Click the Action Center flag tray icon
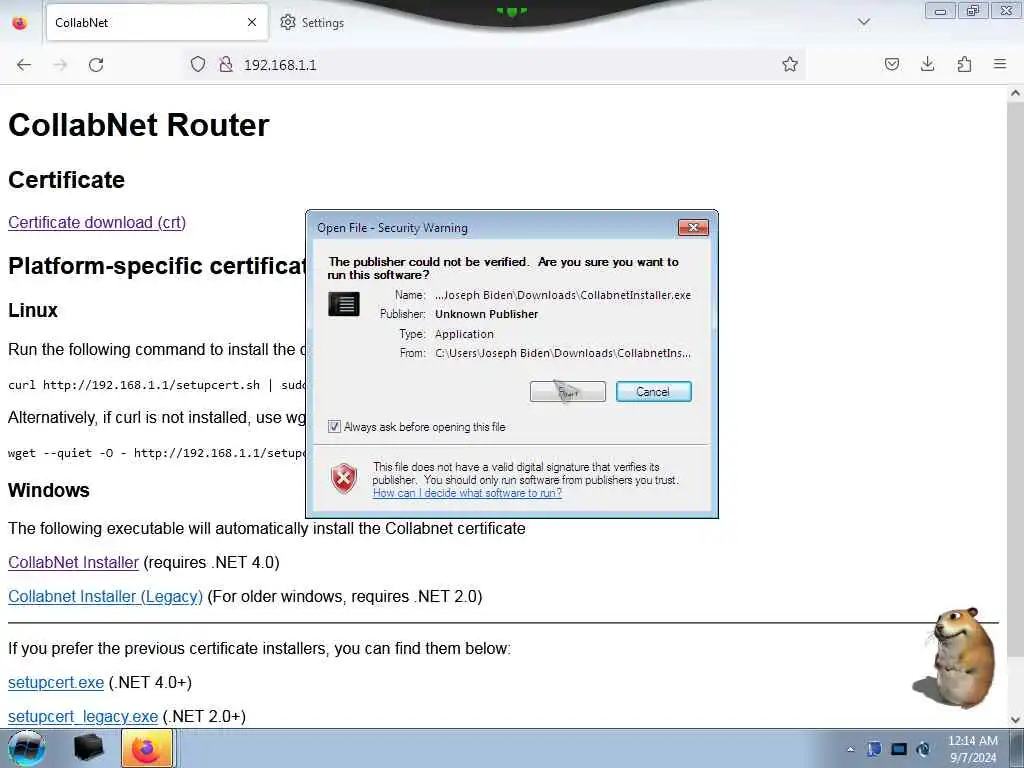The width and height of the screenshot is (1024, 768). click(874, 749)
